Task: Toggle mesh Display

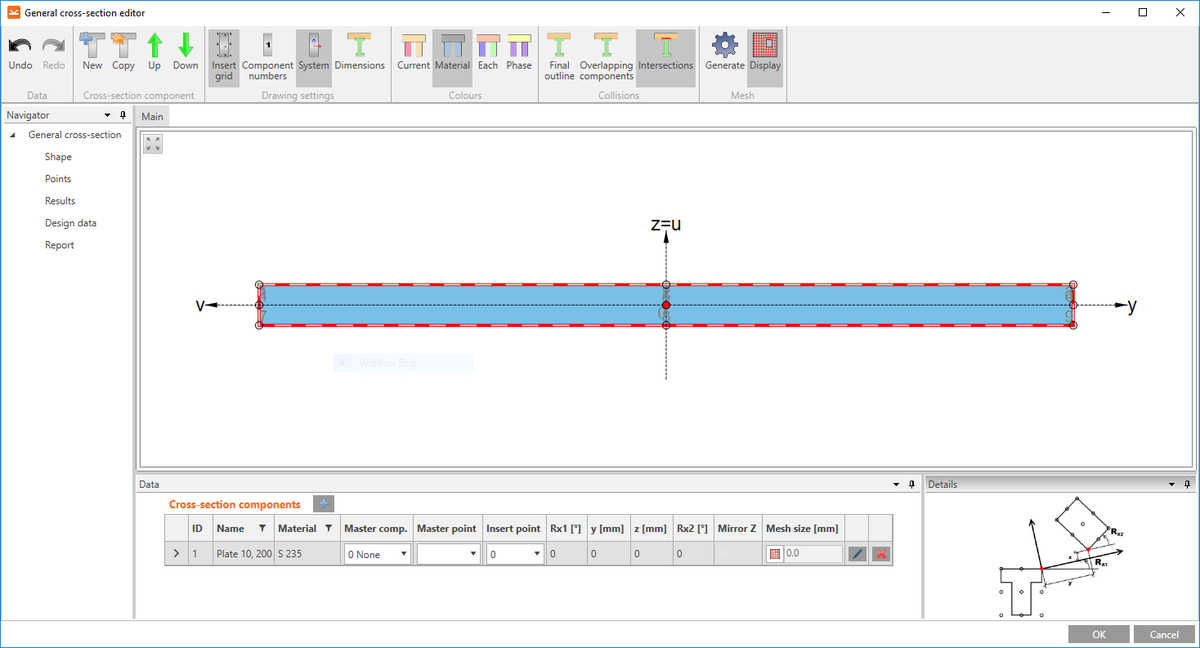Action: pyautogui.click(x=765, y=55)
